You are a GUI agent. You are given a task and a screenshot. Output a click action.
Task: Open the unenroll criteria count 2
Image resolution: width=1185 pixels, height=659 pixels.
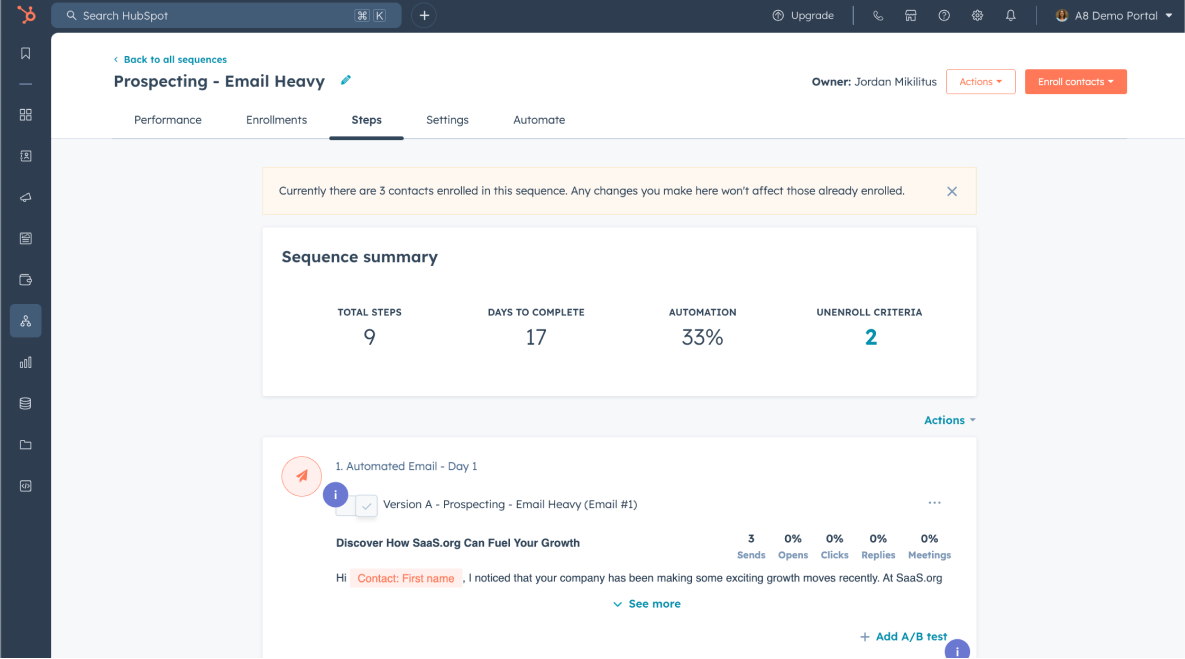coord(871,337)
